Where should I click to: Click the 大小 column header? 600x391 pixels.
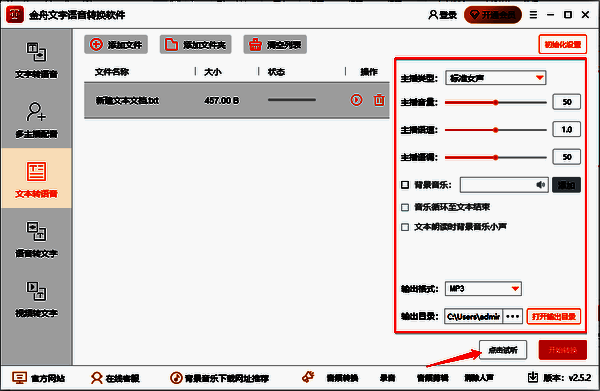point(213,72)
